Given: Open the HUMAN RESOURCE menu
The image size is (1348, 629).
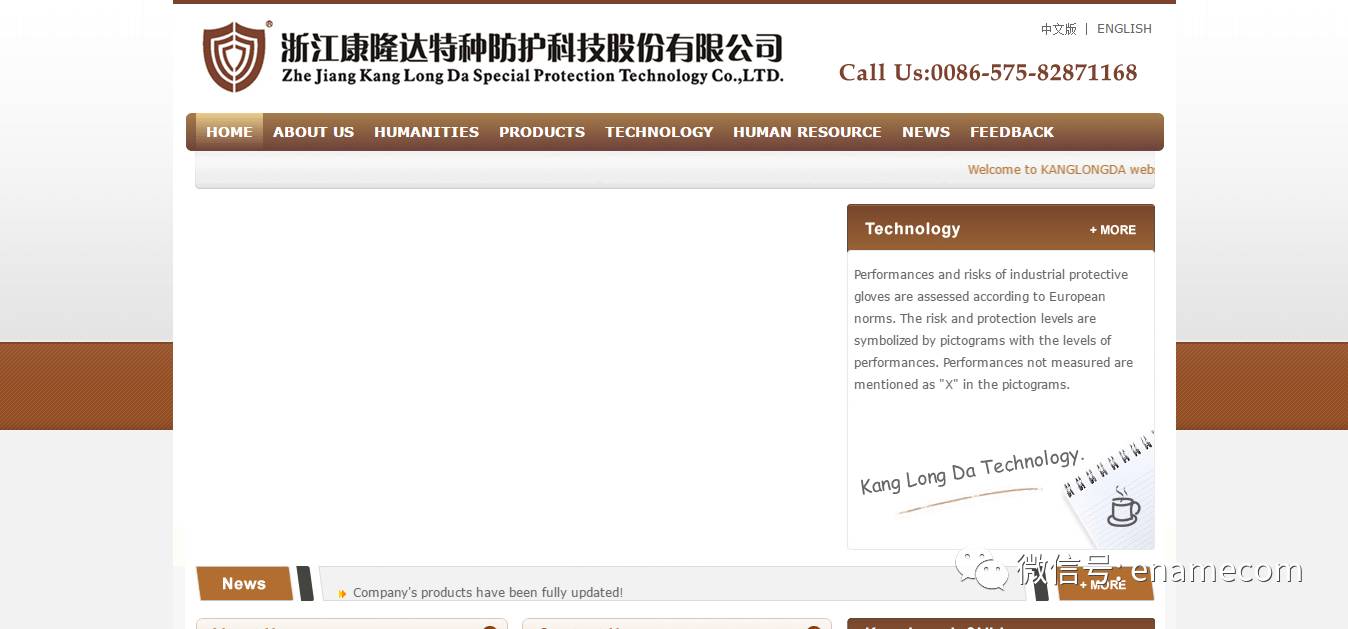Looking at the screenshot, I should click(x=807, y=132).
